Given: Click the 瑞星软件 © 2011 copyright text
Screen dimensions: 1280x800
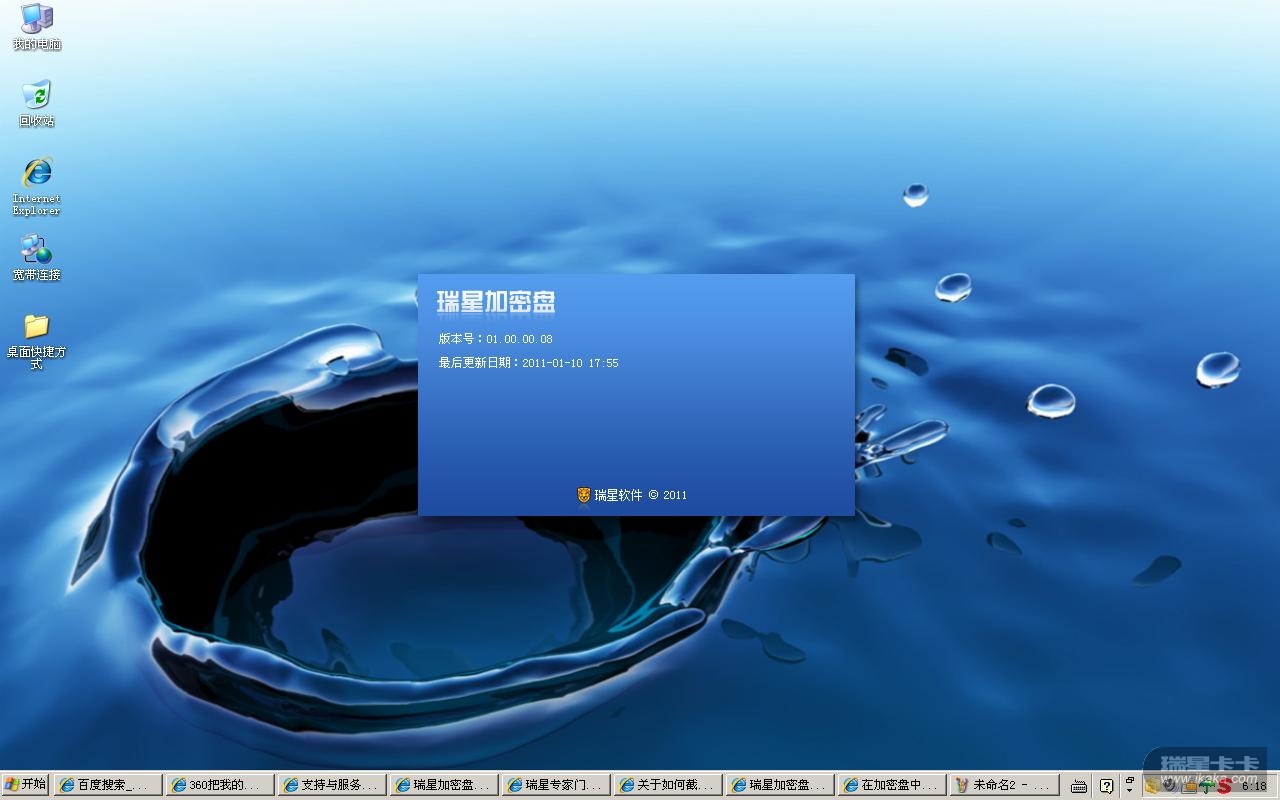Looking at the screenshot, I should [x=641, y=495].
